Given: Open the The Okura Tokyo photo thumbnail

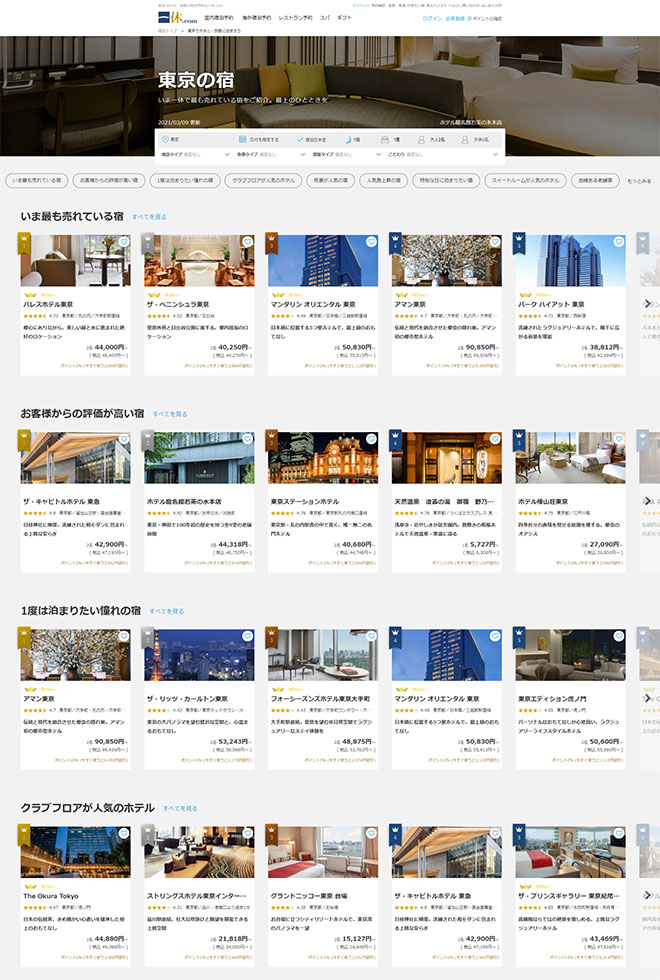Looking at the screenshot, I should tap(76, 852).
